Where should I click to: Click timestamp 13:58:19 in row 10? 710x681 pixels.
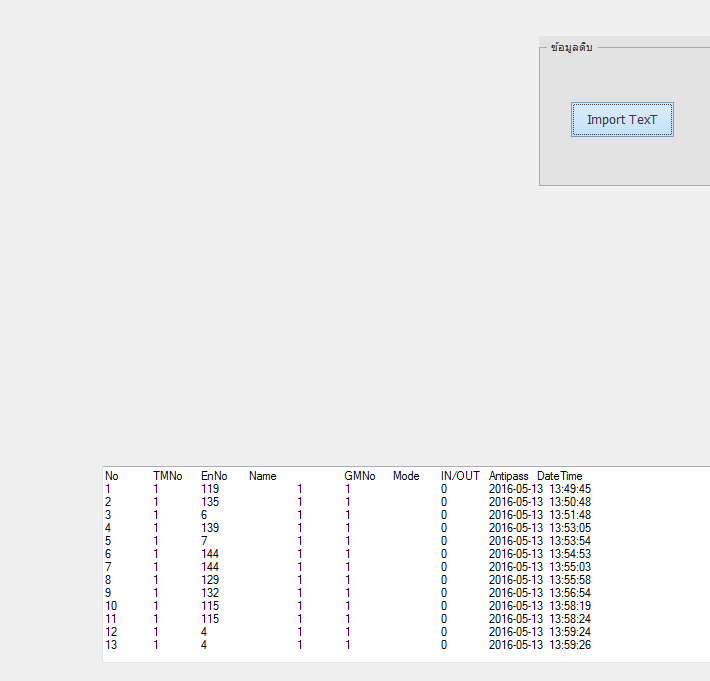pos(570,606)
